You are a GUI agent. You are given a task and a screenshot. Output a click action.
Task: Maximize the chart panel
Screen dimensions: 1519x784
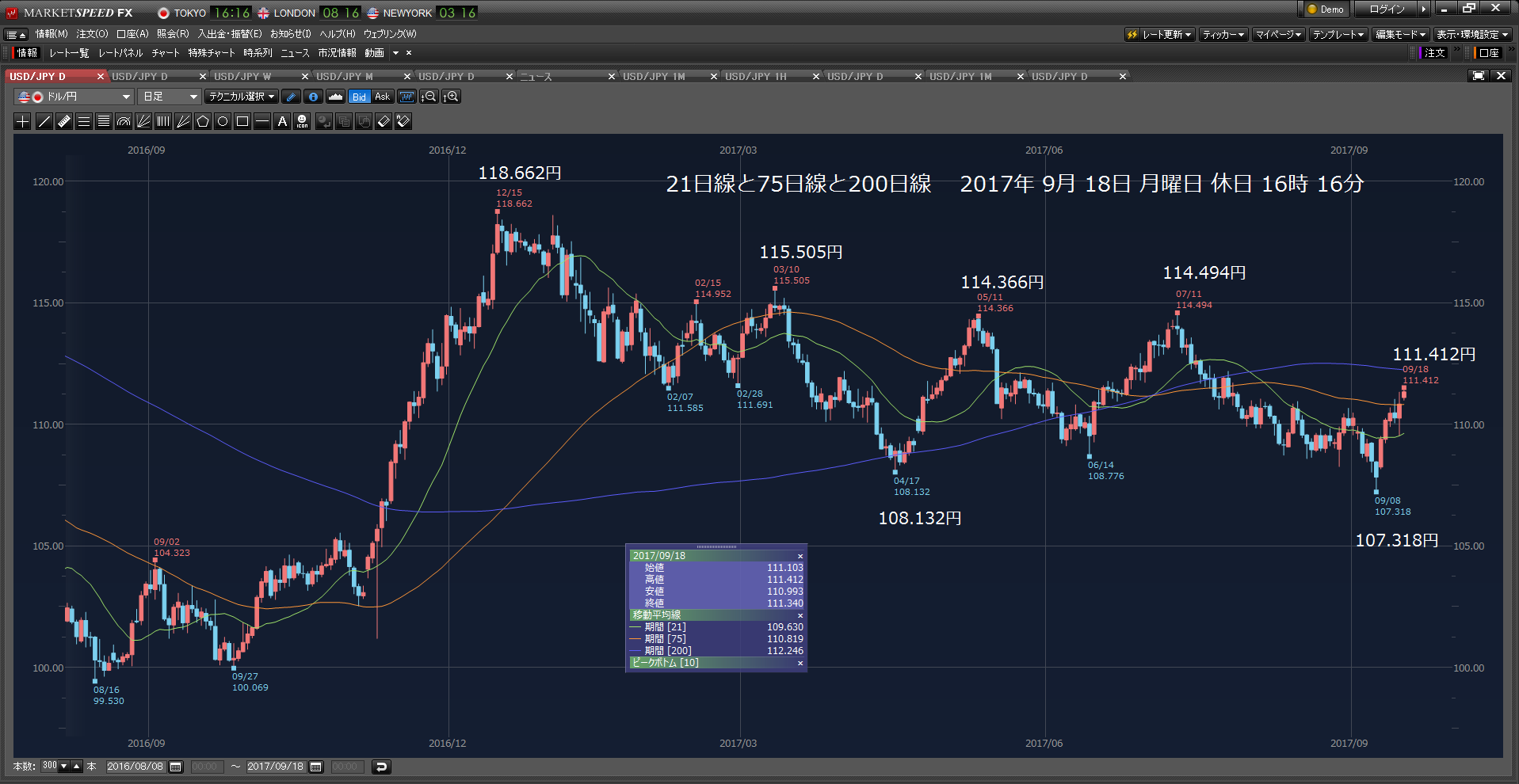coord(1479,76)
